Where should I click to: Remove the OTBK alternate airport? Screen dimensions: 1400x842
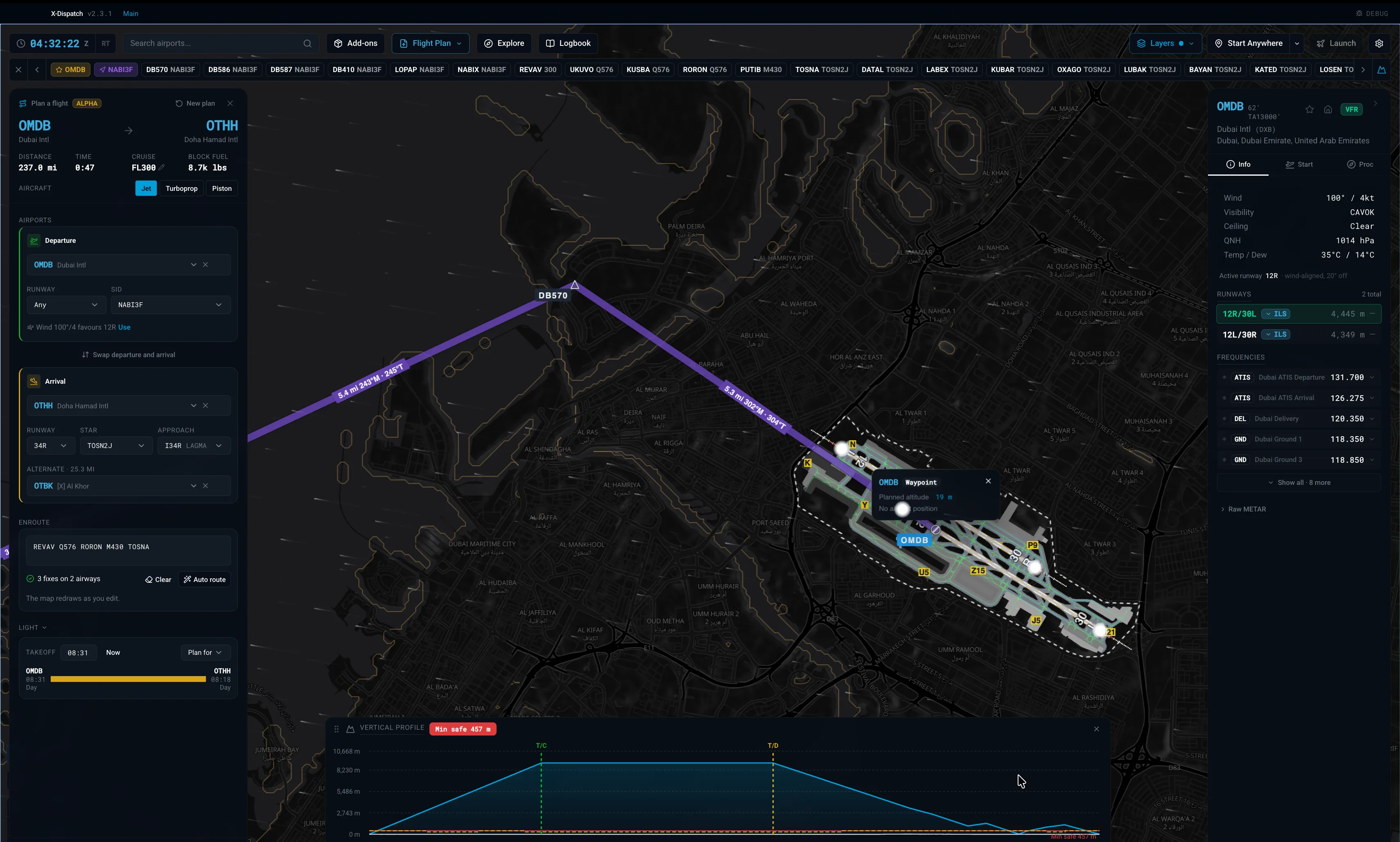pyautogui.click(x=206, y=486)
